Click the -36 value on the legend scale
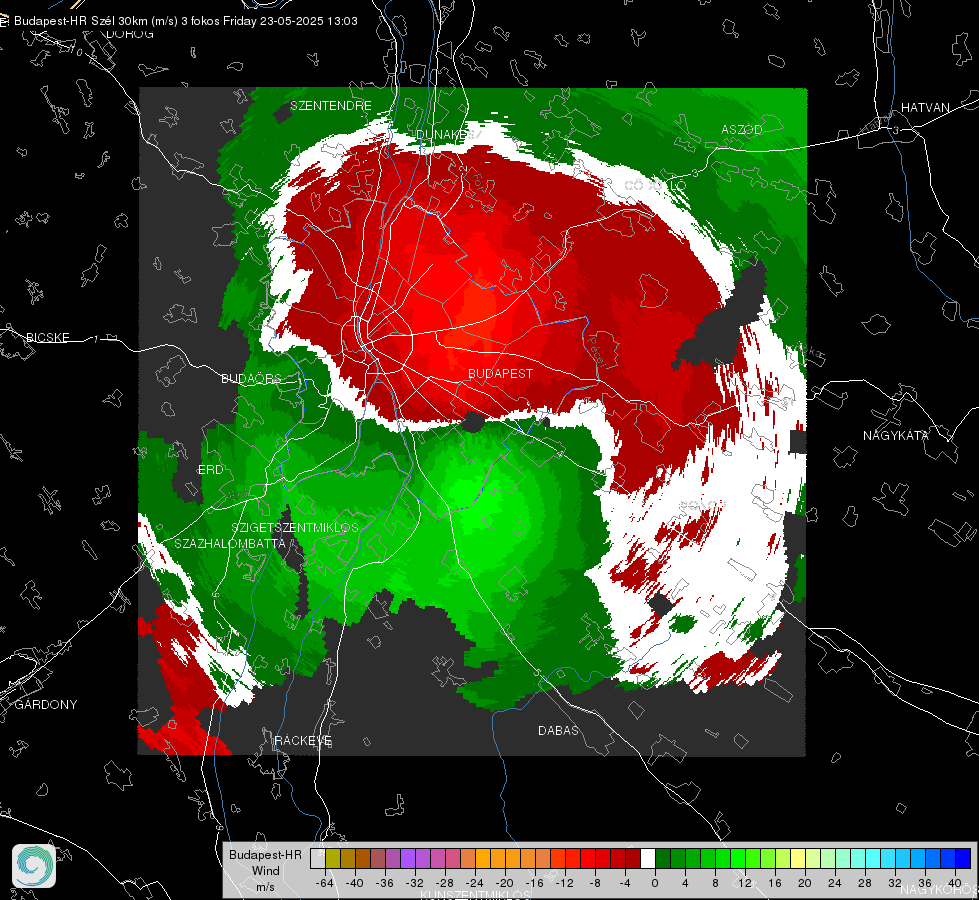 385,883
